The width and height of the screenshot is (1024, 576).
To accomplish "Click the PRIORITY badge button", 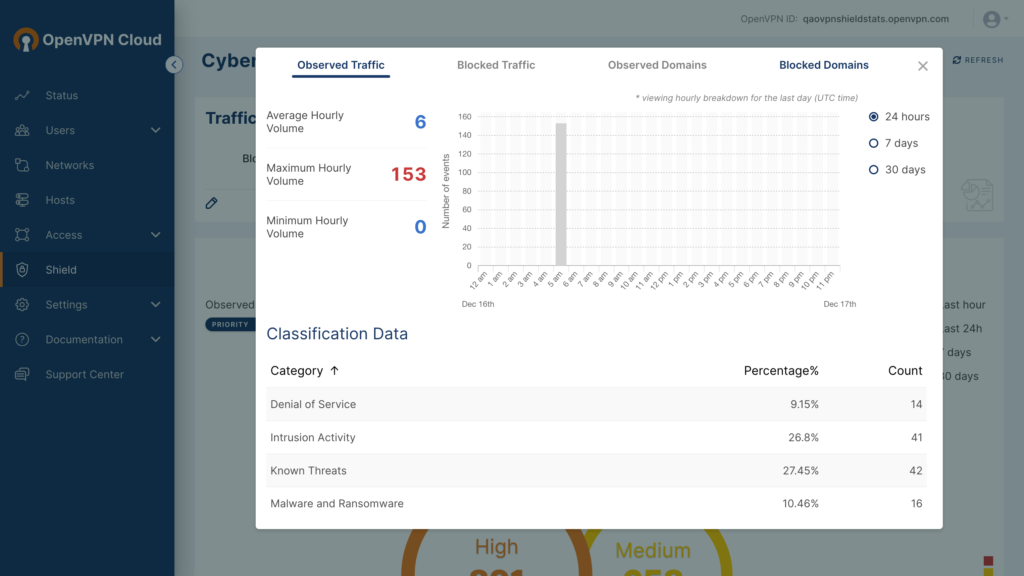I will pos(230,325).
